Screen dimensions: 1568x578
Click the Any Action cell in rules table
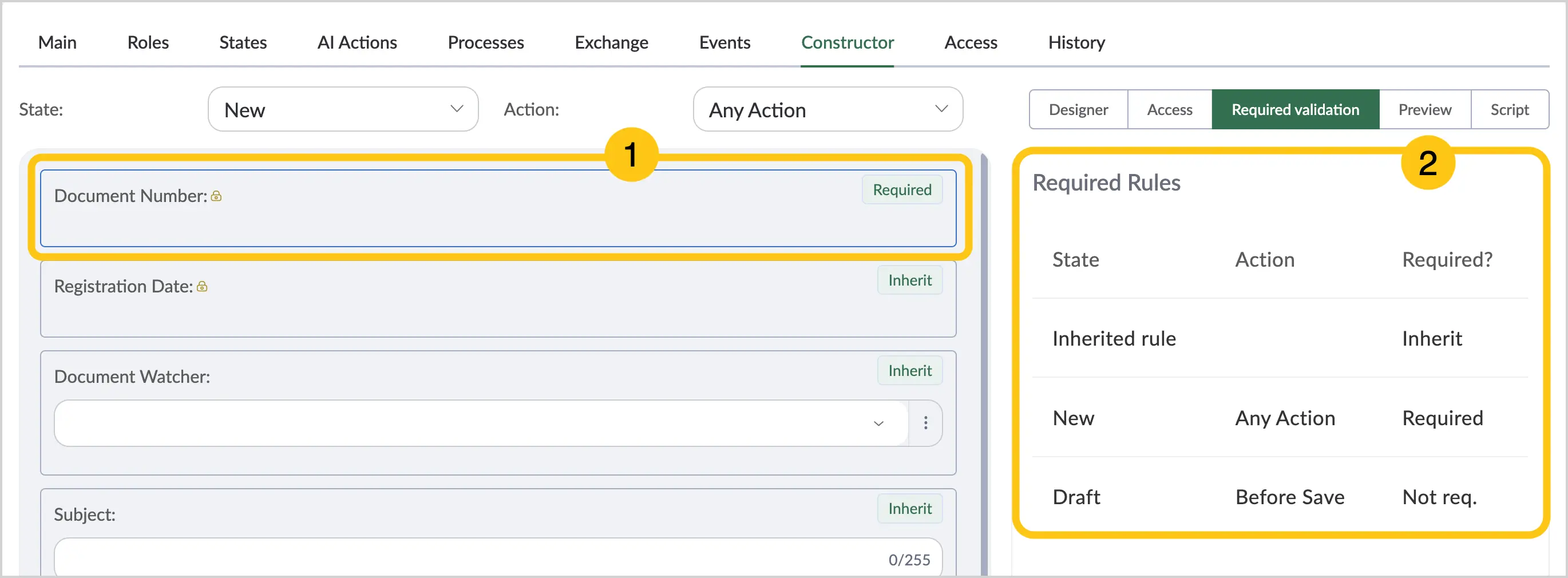click(1285, 418)
